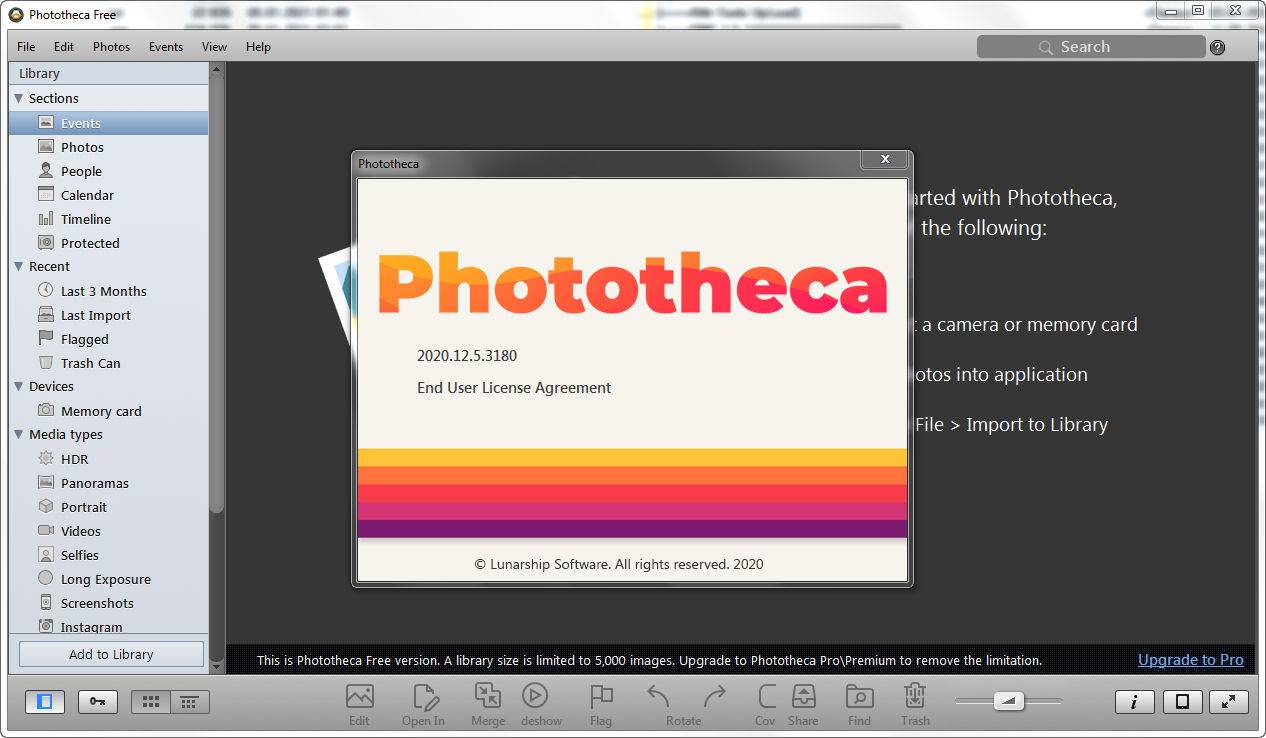Click the key password-protection button
This screenshot has width=1266, height=738.
[97, 702]
